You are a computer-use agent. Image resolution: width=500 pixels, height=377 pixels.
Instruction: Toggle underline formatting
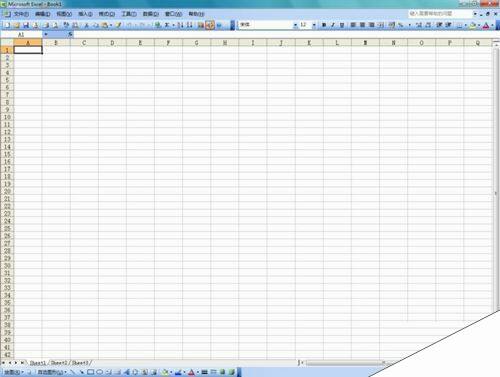pyautogui.click(x=342, y=25)
